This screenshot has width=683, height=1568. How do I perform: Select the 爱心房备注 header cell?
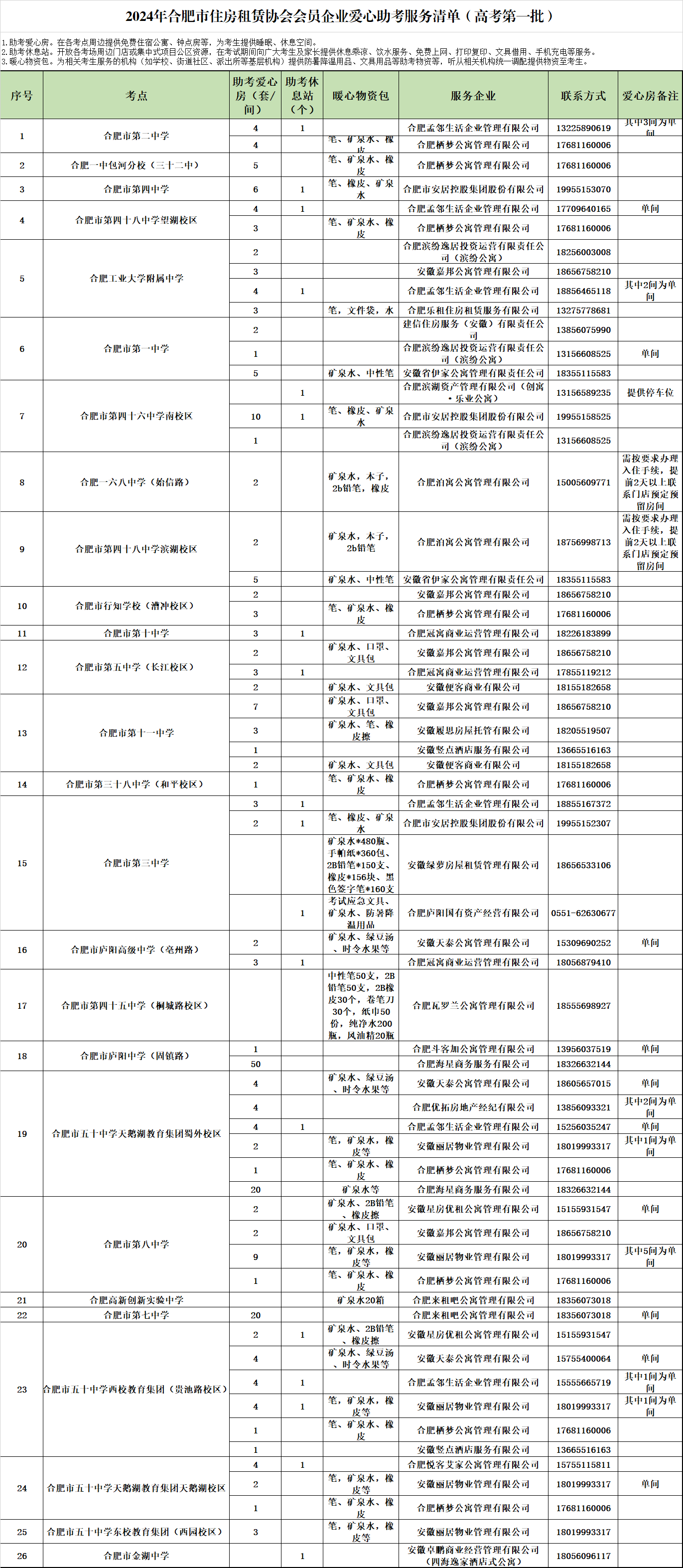pos(650,96)
